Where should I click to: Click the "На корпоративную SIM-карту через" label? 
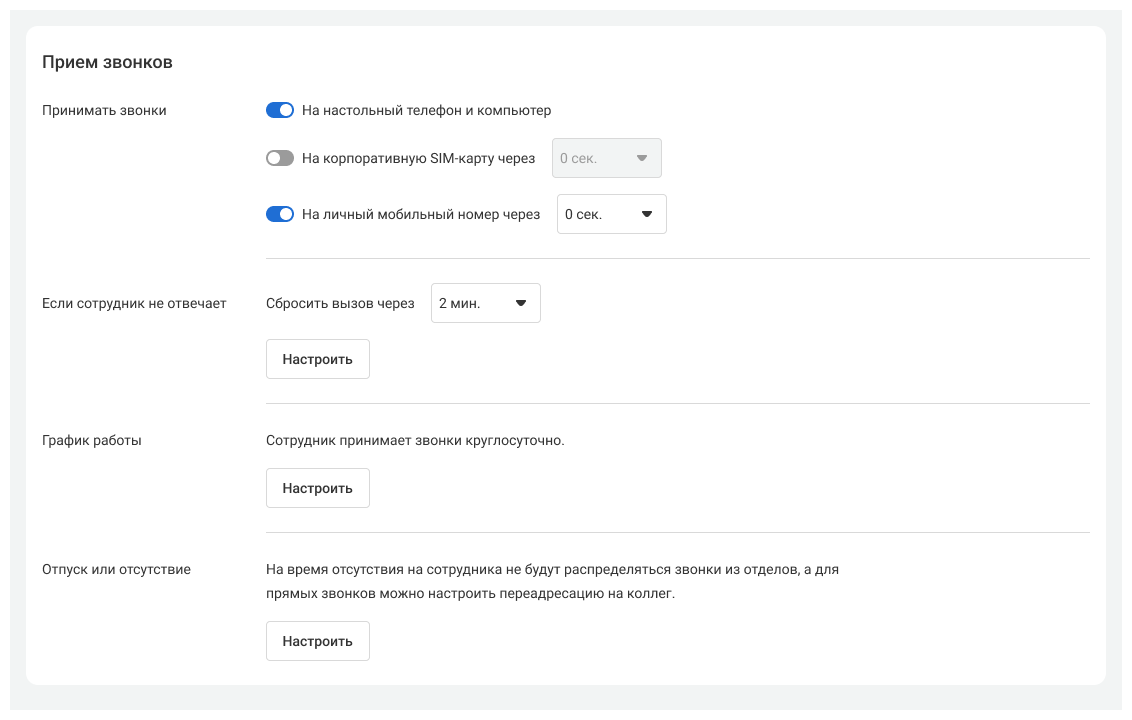418,158
